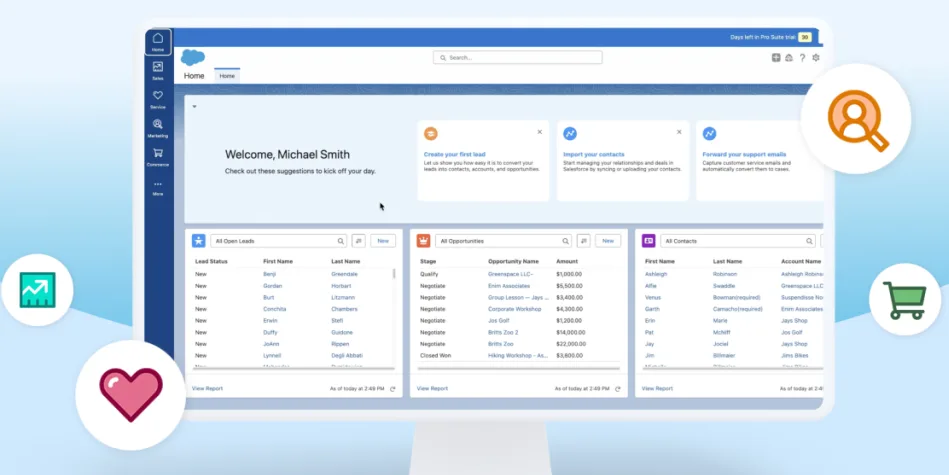Open the Home item in left sidebar
Image resolution: width=949 pixels, height=475 pixels.
158,42
